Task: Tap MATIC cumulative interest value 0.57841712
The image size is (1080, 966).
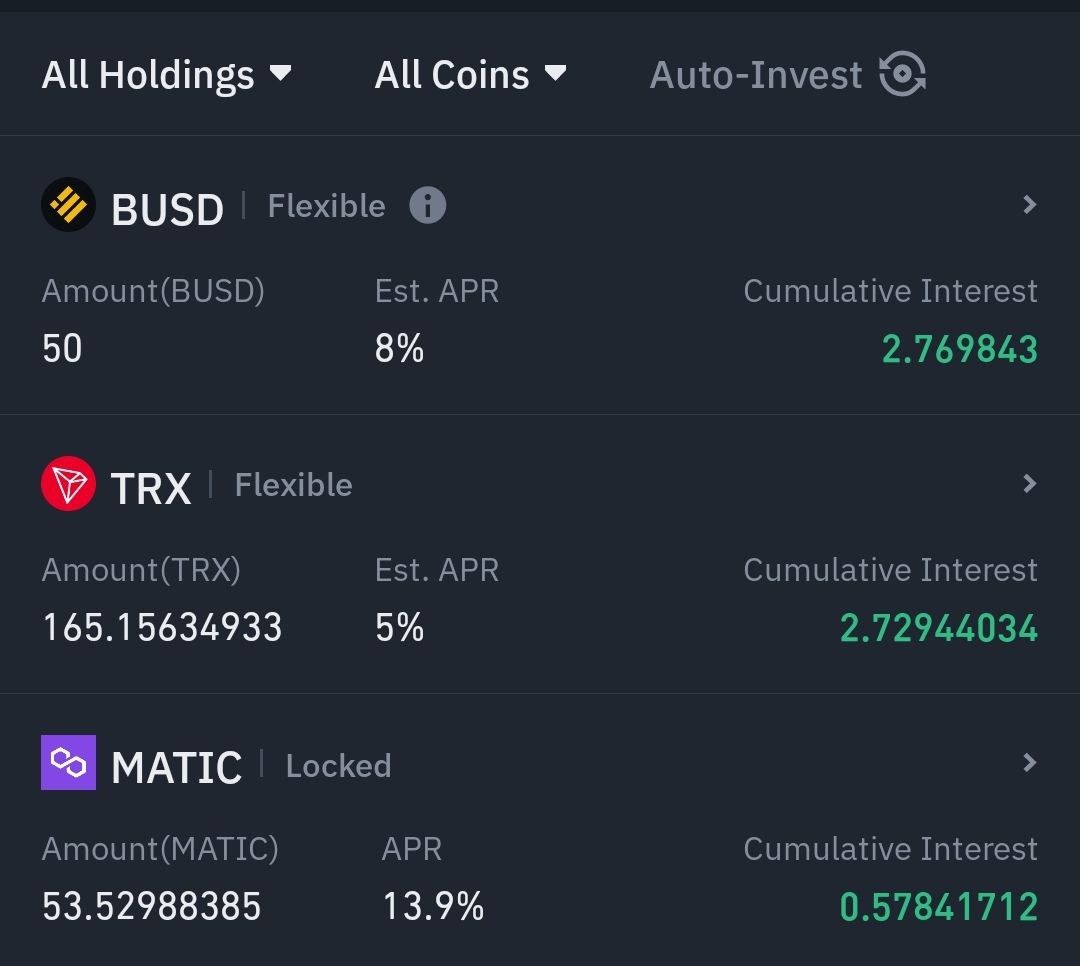Action: pos(939,907)
